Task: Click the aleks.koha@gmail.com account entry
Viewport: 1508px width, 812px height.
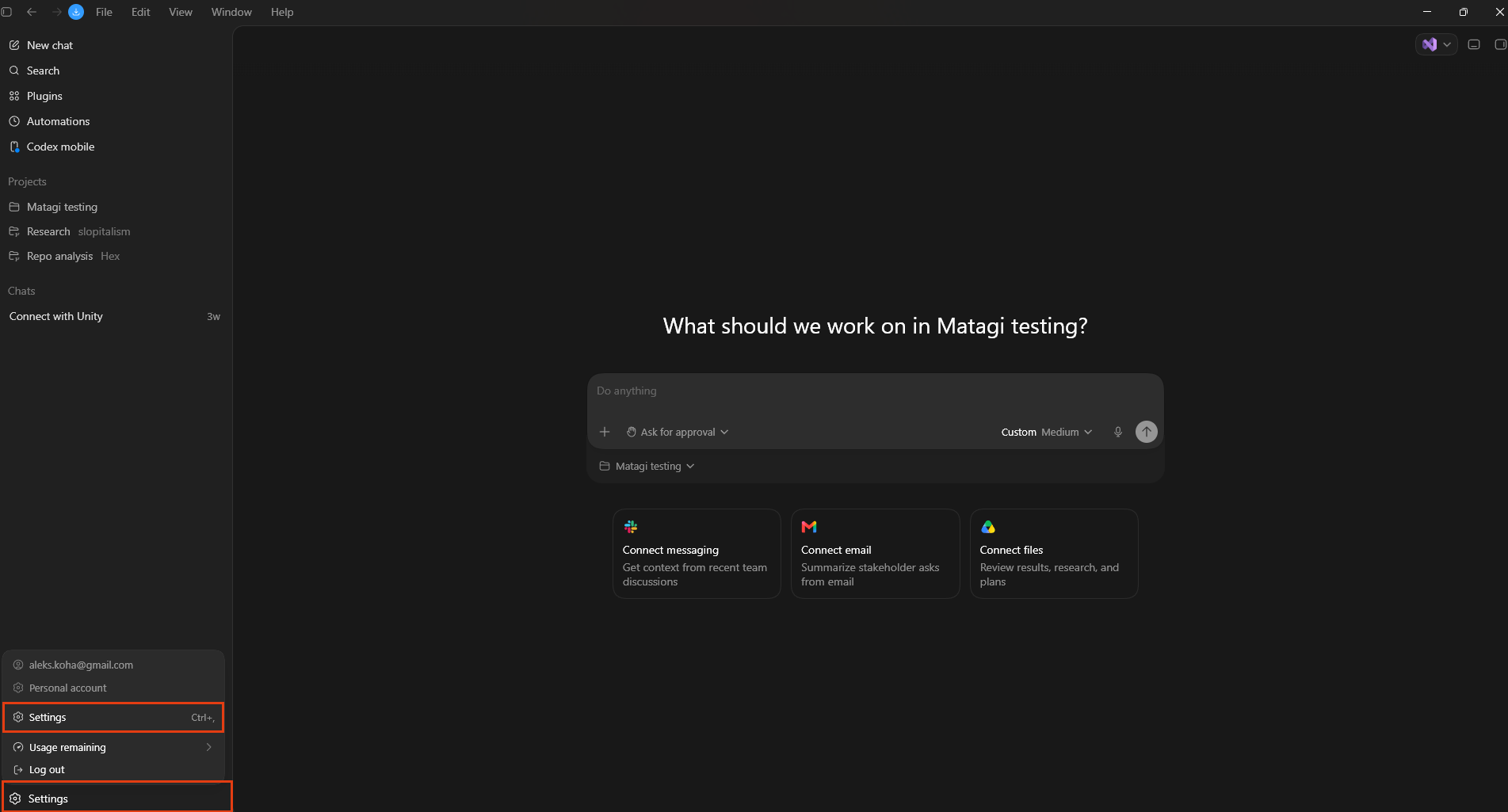Action: coord(113,665)
